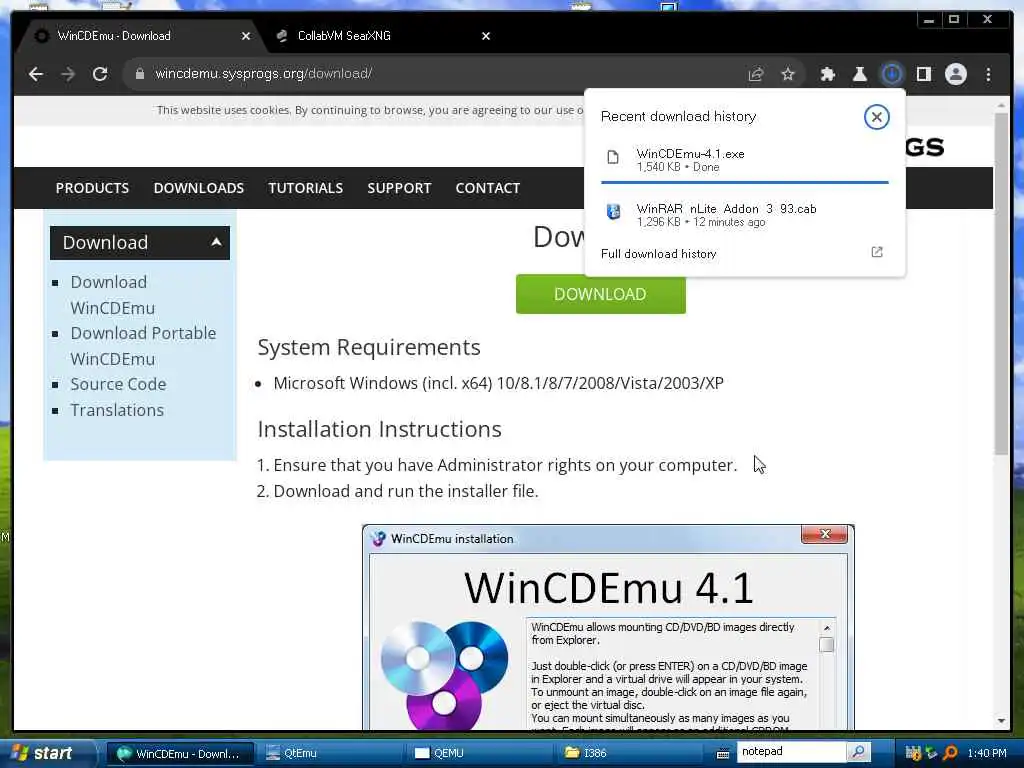1024x768 pixels.
Task: Open the side panel icon
Action: [x=923, y=74]
